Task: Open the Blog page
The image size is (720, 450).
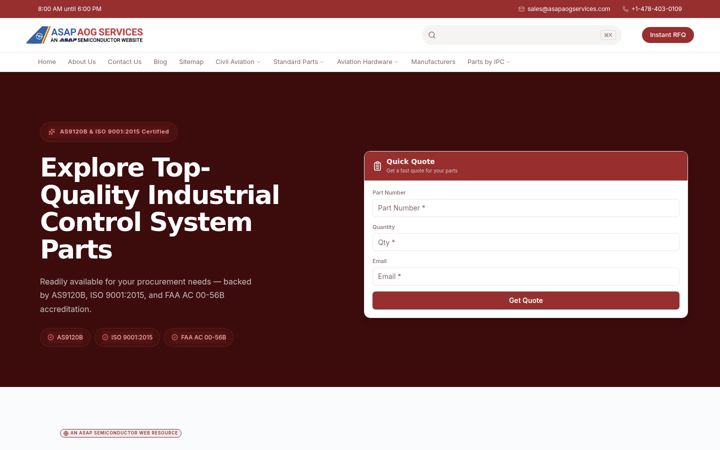Action: pyautogui.click(x=160, y=62)
